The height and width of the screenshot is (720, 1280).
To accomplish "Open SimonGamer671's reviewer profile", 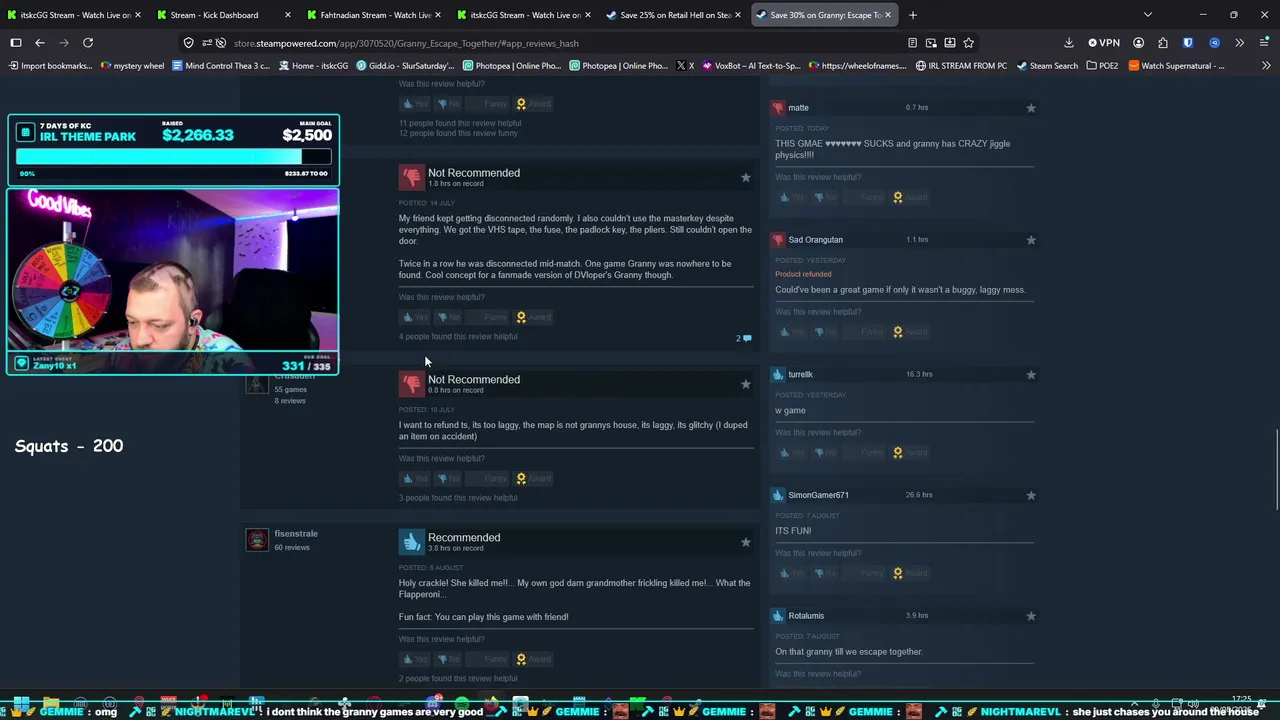I will tap(818, 495).
